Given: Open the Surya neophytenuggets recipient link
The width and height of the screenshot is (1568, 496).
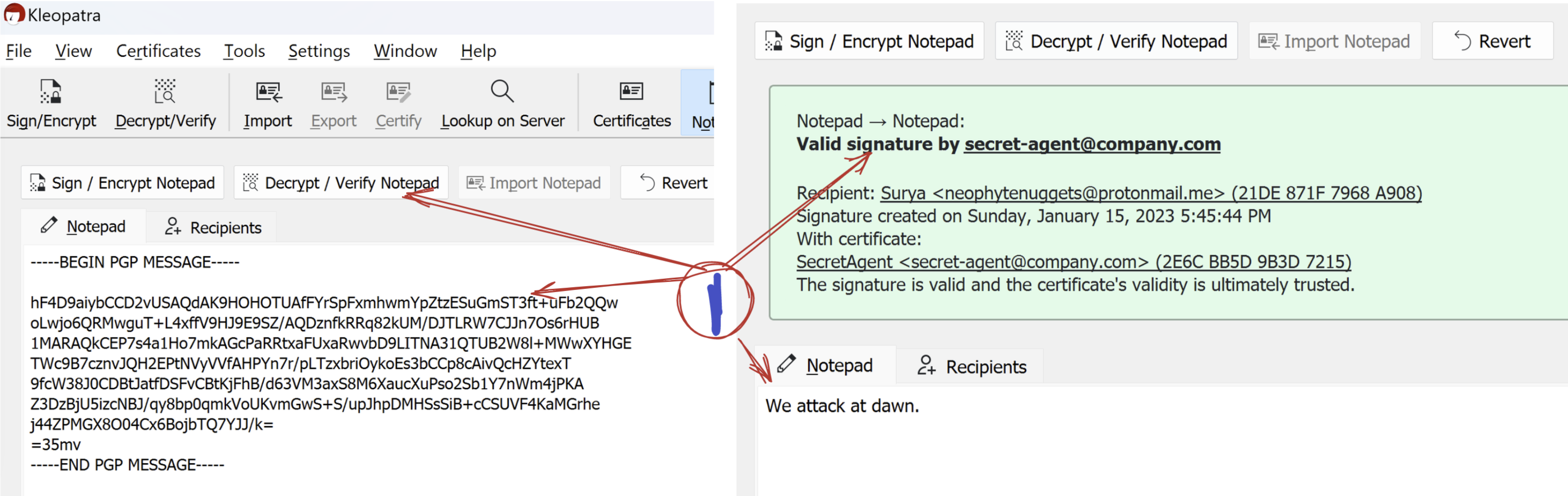Looking at the screenshot, I should coord(1151,193).
